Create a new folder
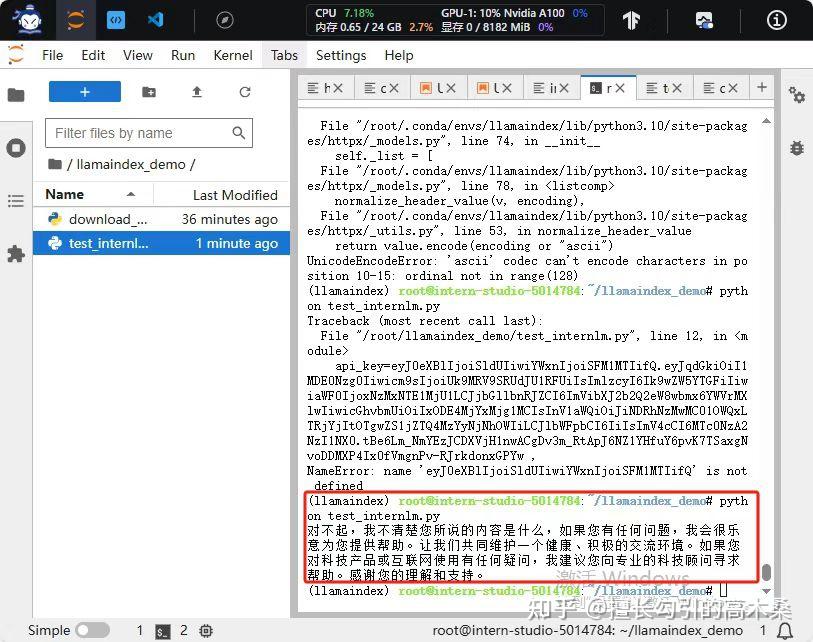The width and height of the screenshot is (813, 642). [x=149, y=92]
